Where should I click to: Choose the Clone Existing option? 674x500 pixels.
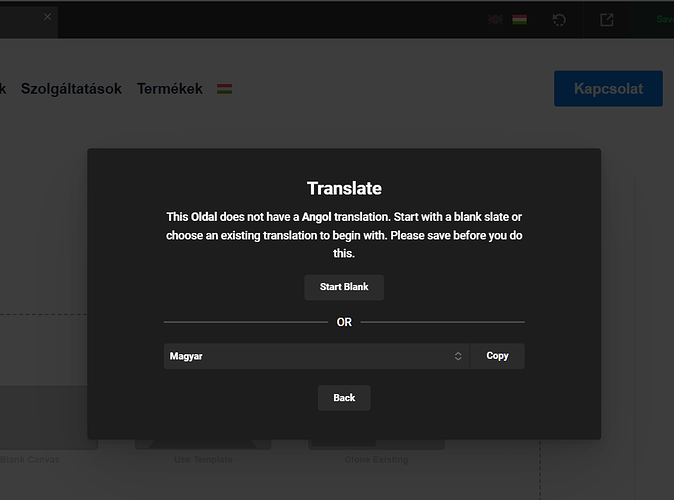pyautogui.click(x=375, y=459)
